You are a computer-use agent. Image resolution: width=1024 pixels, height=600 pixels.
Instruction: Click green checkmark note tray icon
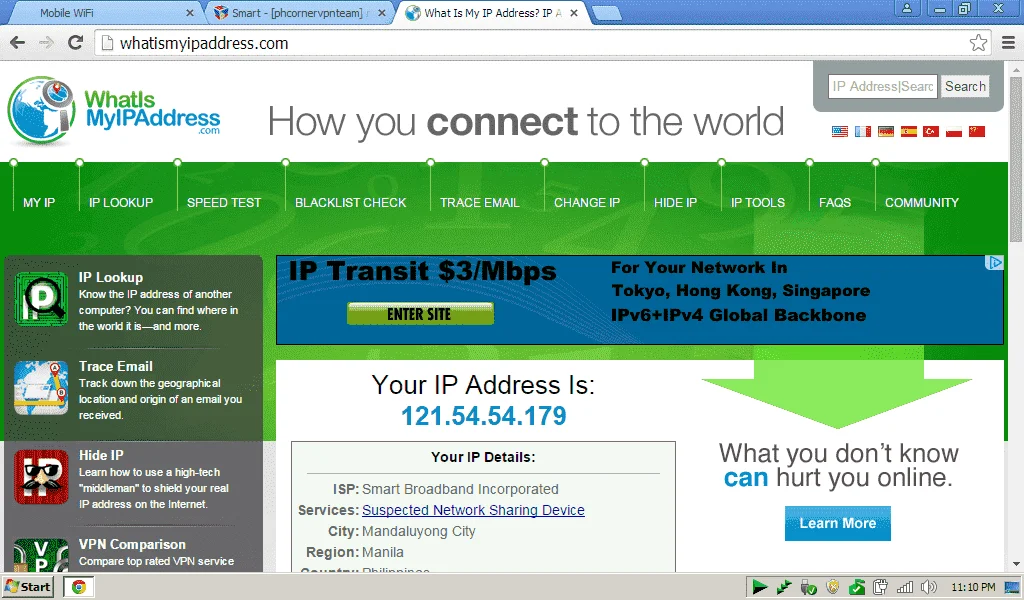tap(857, 587)
